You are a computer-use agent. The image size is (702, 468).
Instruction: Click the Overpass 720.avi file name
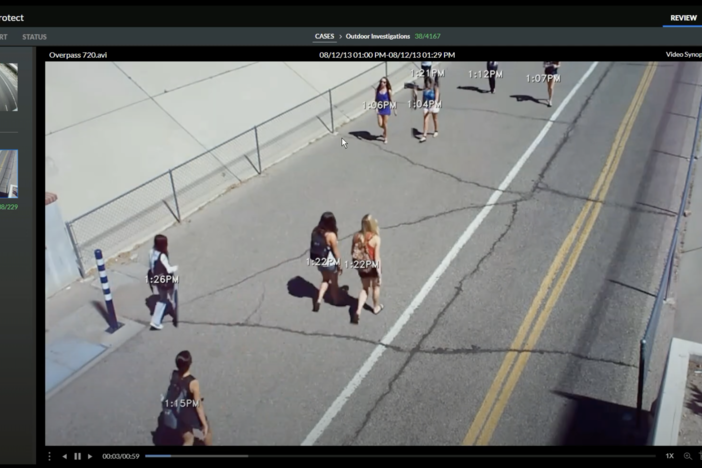tap(78, 55)
